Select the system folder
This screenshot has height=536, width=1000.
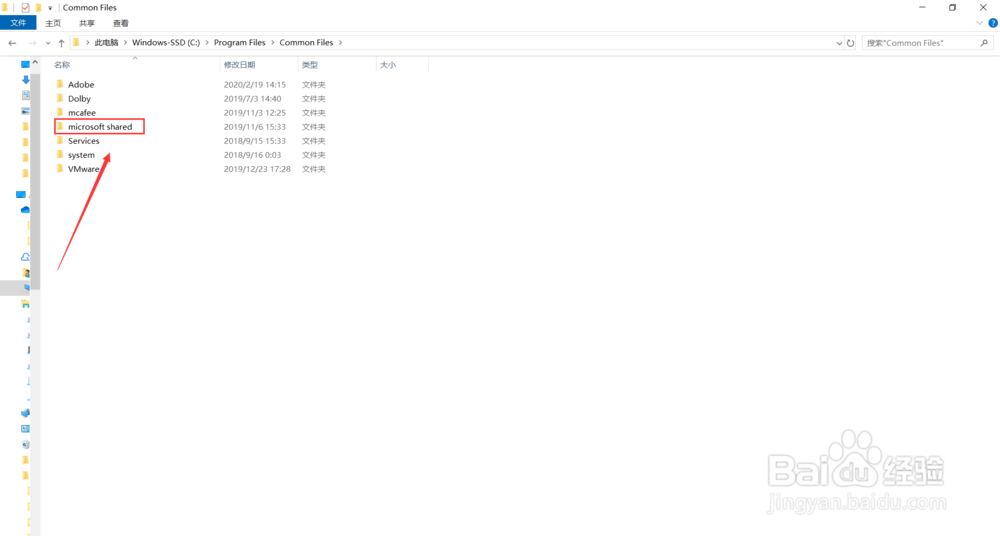pyautogui.click(x=81, y=154)
